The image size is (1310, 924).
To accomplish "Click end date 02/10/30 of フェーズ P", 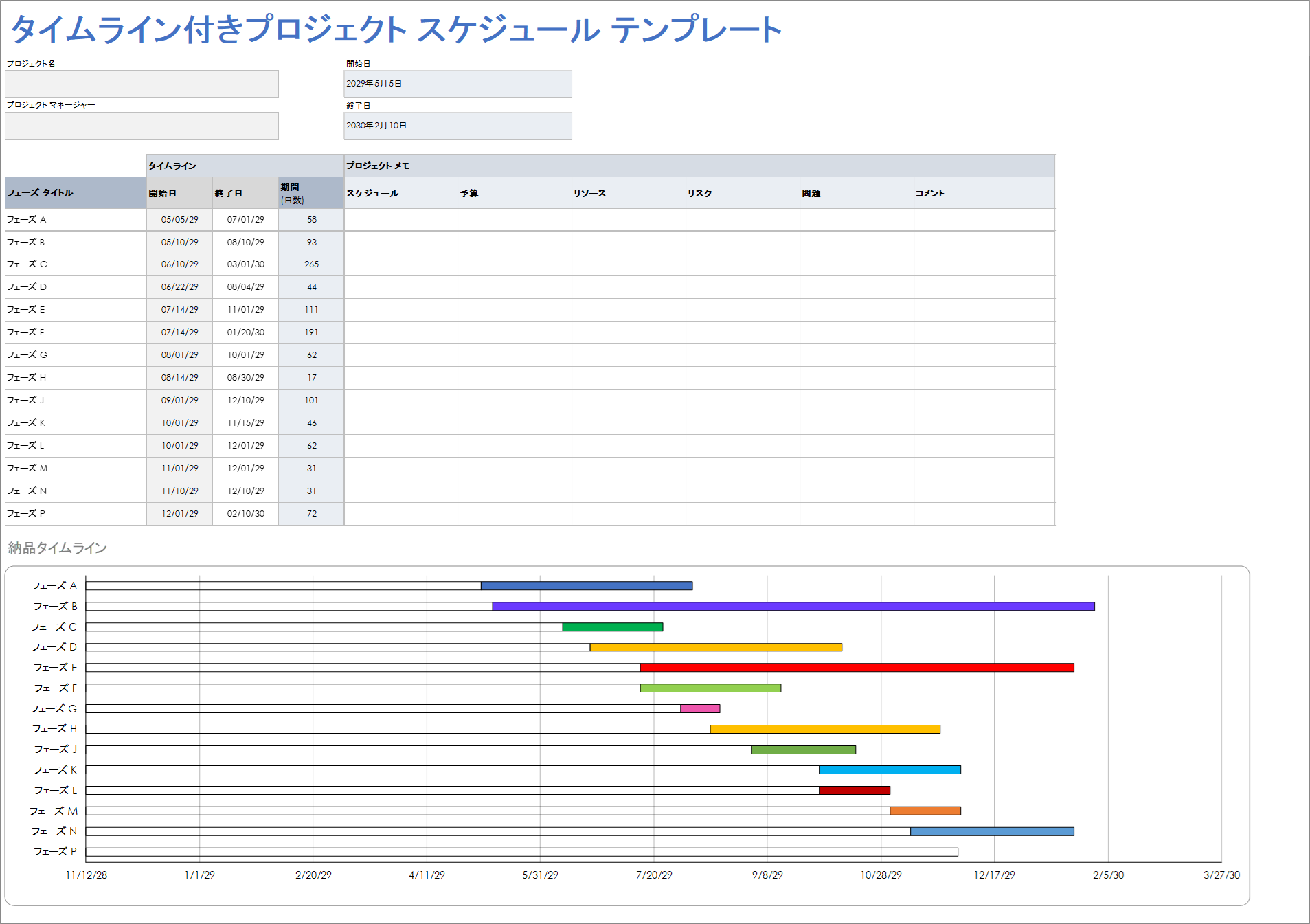I will tap(246, 514).
